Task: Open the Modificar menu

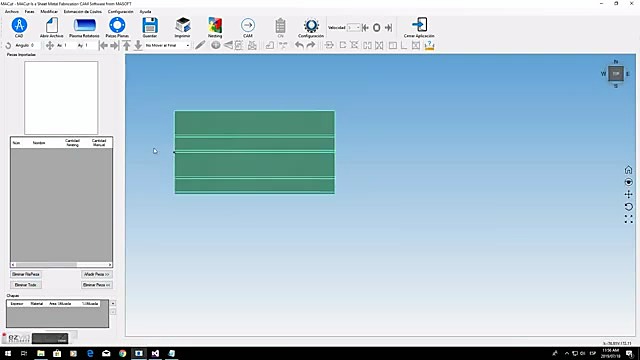Action: 49,11
